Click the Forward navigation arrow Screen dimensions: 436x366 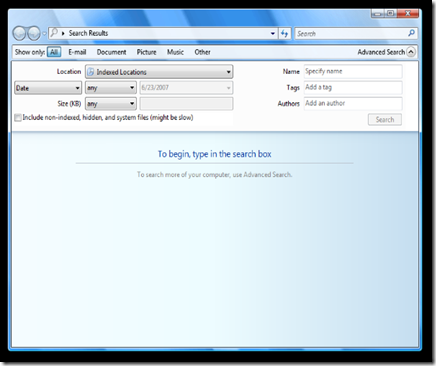33,33
